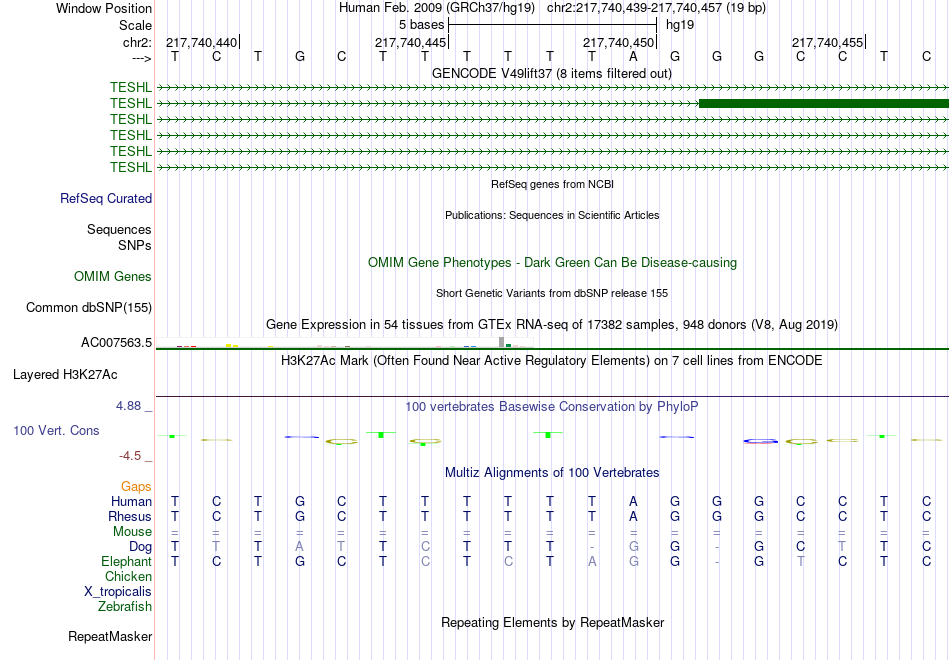Click the 'Mouse' alignment species label
The height and width of the screenshot is (660, 950).
[132, 532]
